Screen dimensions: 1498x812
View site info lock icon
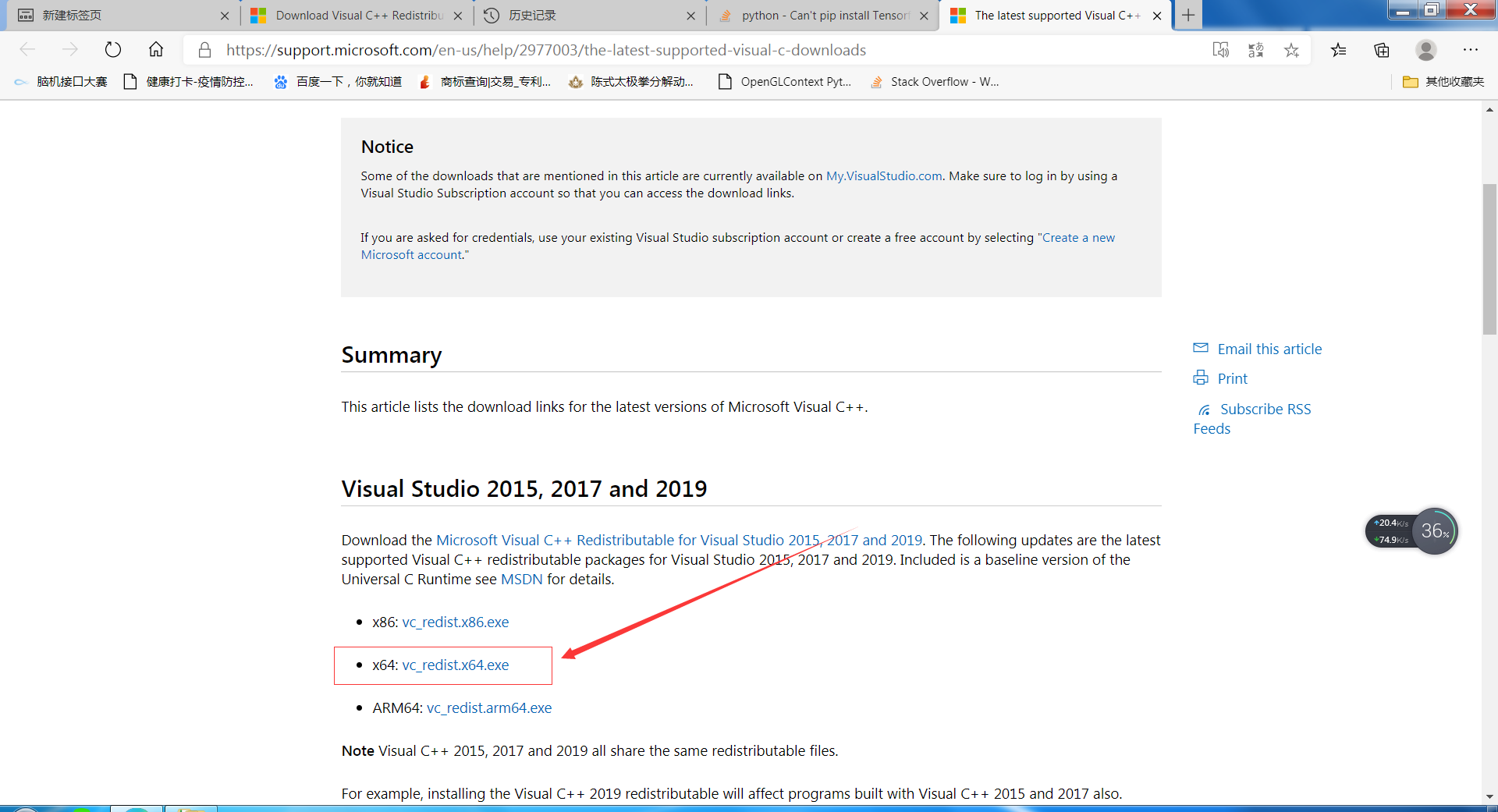204,50
